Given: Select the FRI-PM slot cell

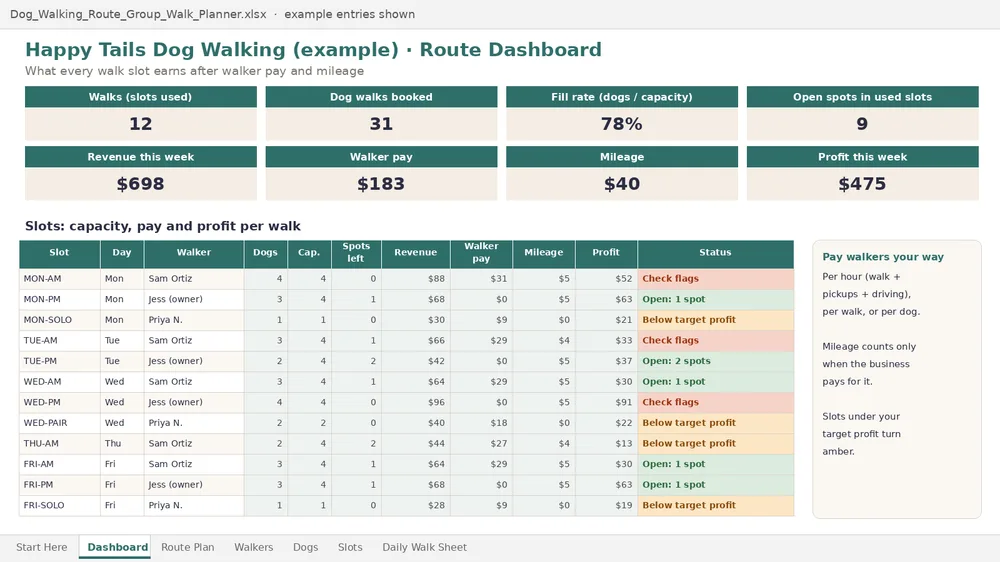Looking at the screenshot, I should click(59, 485).
